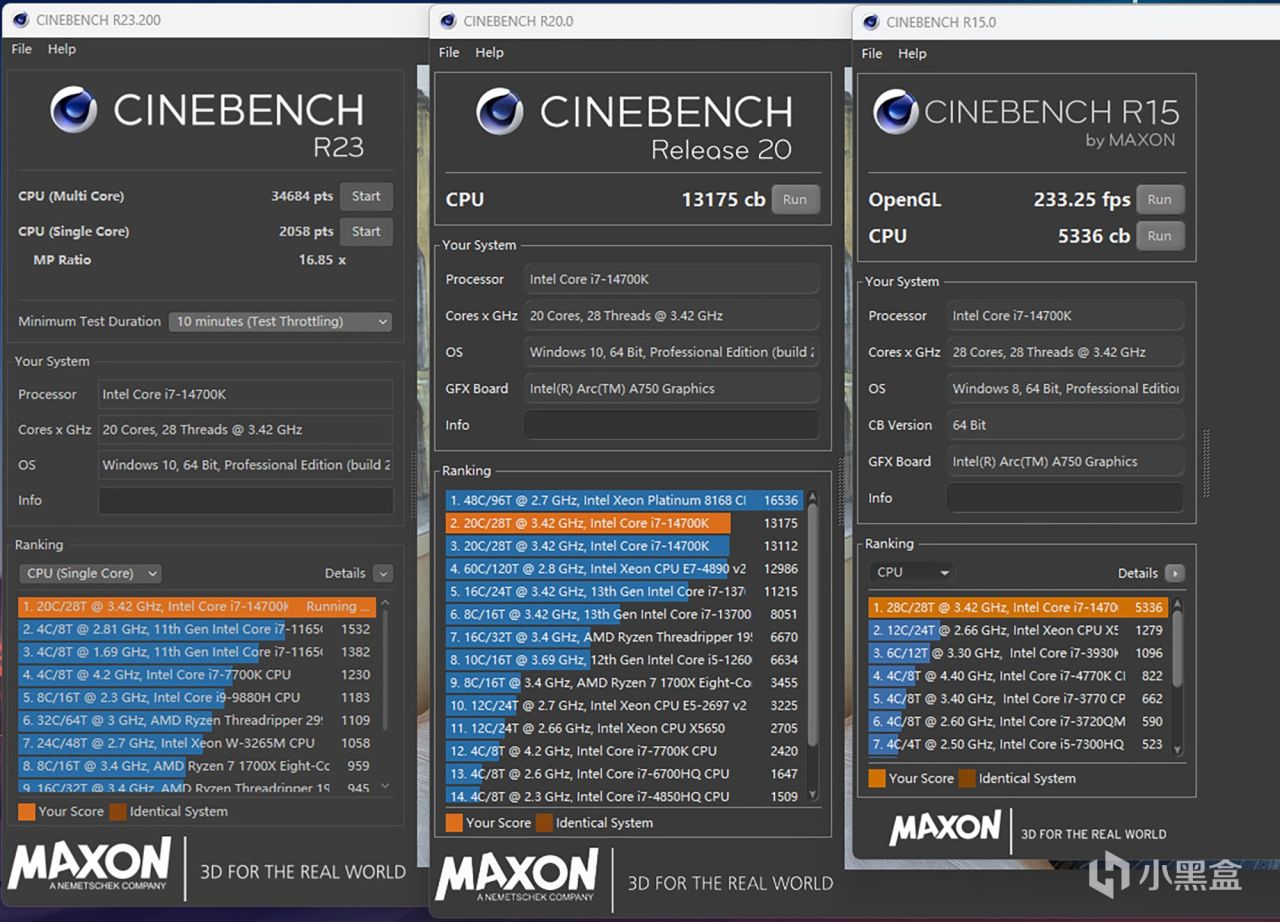Viewport: 1280px width, 922px height.
Task: Click the Info field in Cinebench R23
Action: 246,500
